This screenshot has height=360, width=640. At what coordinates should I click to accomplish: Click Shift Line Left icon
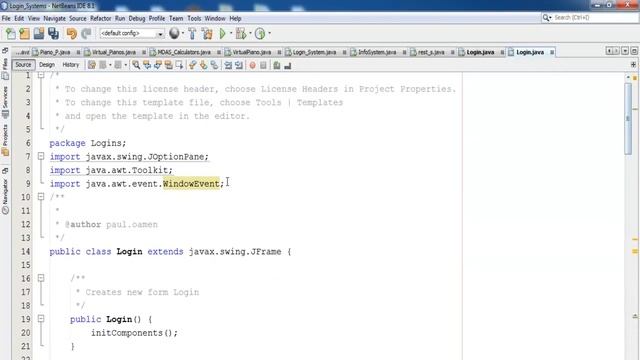(x=228, y=65)
